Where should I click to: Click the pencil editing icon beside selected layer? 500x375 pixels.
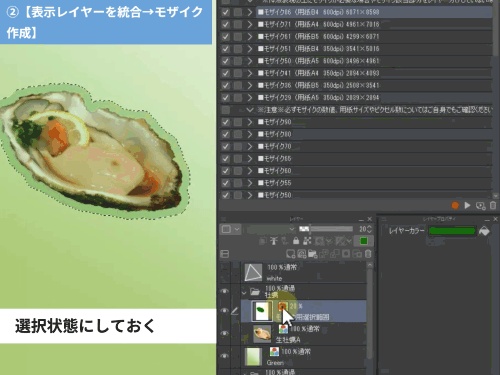[x=234, y=311]
